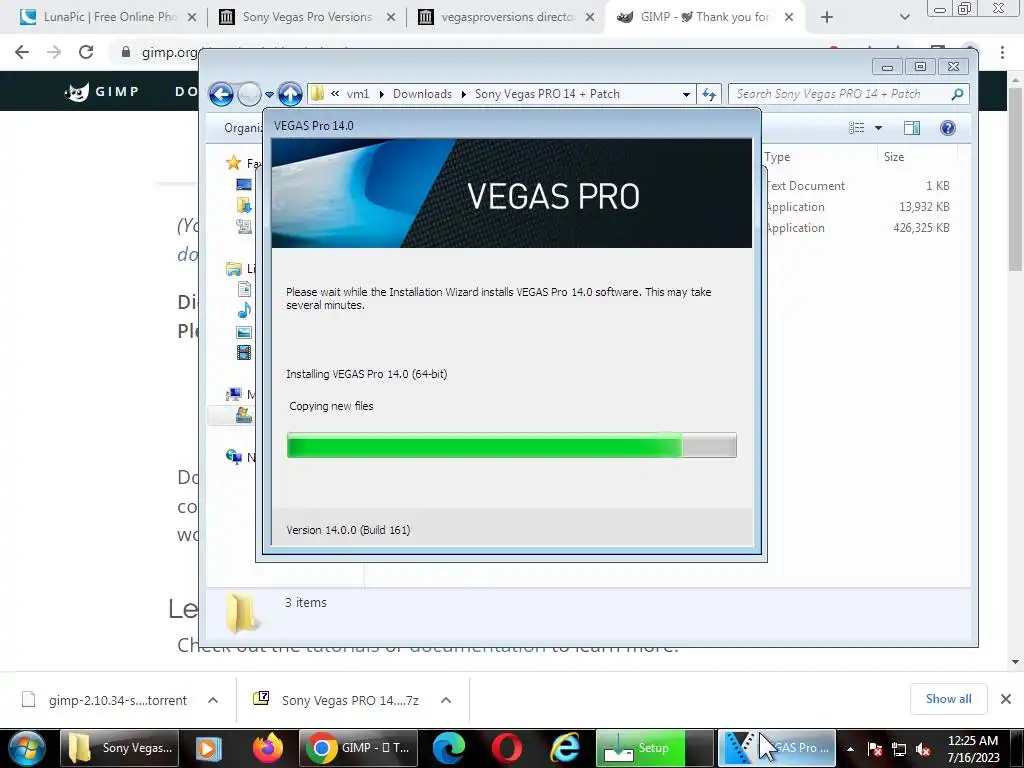Screen dimensions: 1024x768
Task: Close the GIMP Thank you tab
Action: [789, 17]
